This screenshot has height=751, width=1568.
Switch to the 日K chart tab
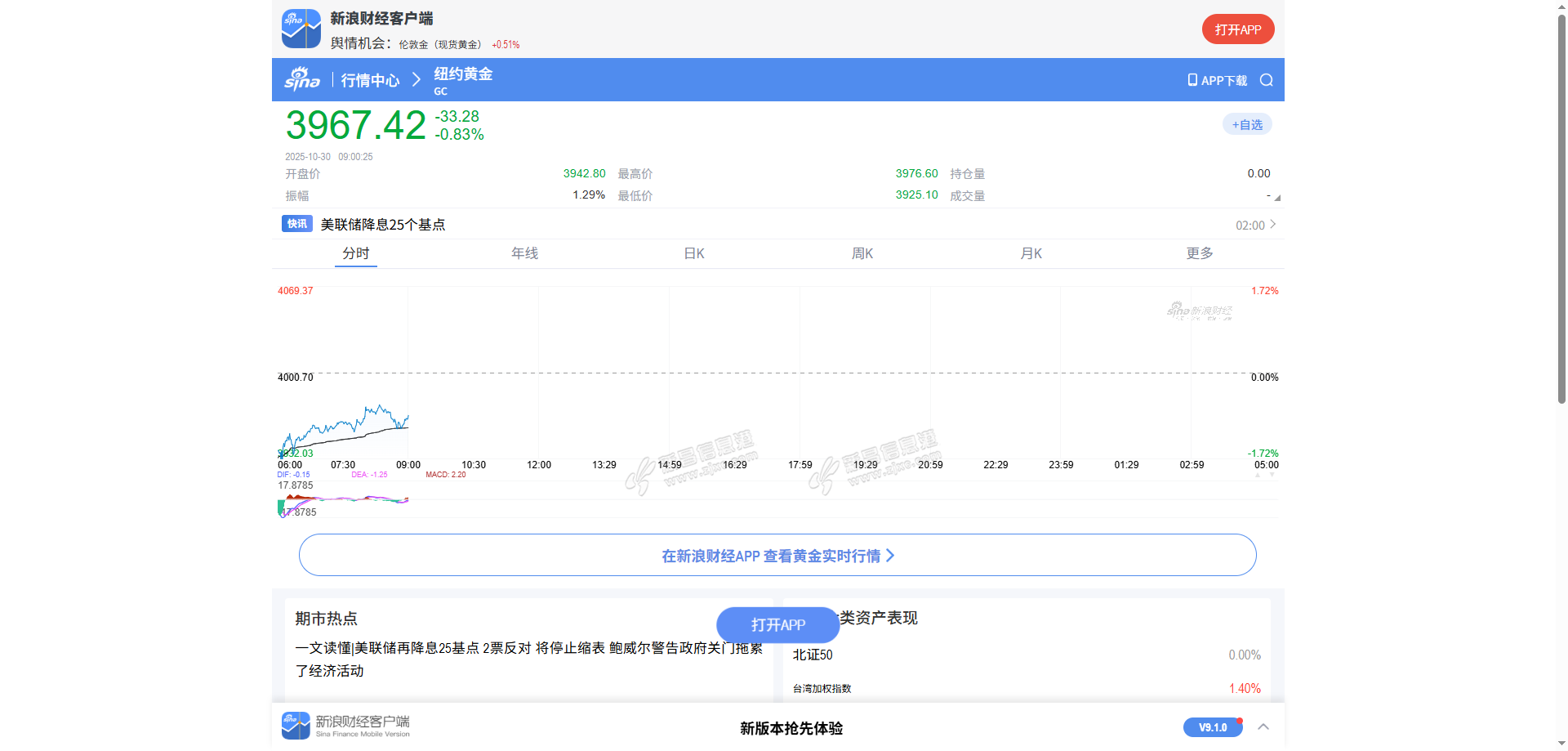[x=693, y=253]
